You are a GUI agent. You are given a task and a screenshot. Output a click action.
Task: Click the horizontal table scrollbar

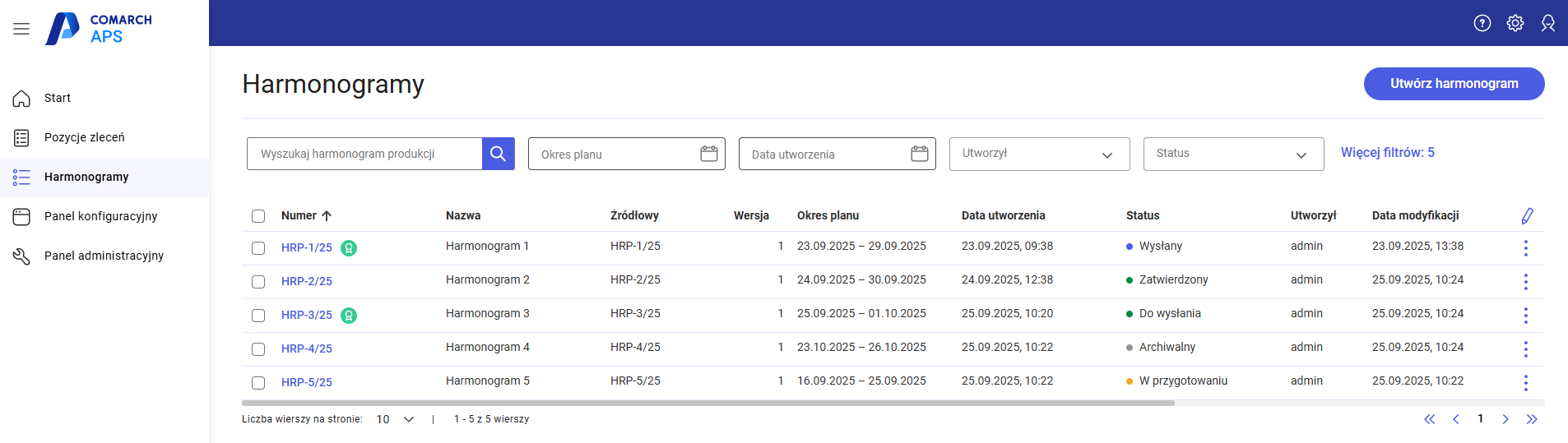coord(707,404)
